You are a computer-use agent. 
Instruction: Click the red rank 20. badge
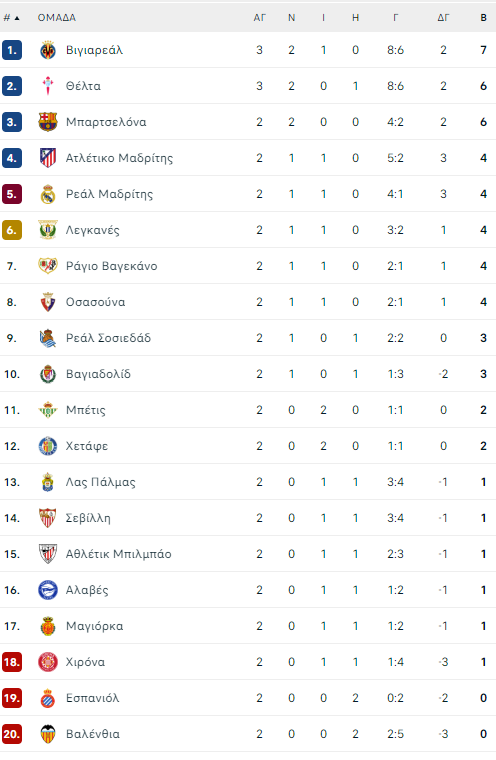[x=12, y=734]
